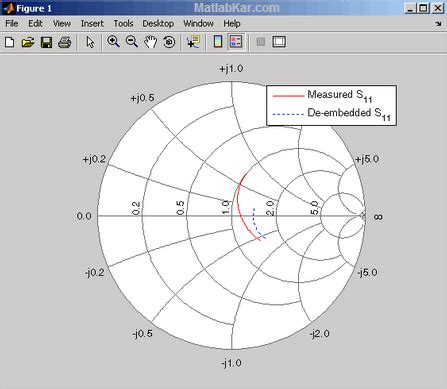Minimize the Figure 1 window
This screenshot has width=447, height=389.
pos(410,8)
